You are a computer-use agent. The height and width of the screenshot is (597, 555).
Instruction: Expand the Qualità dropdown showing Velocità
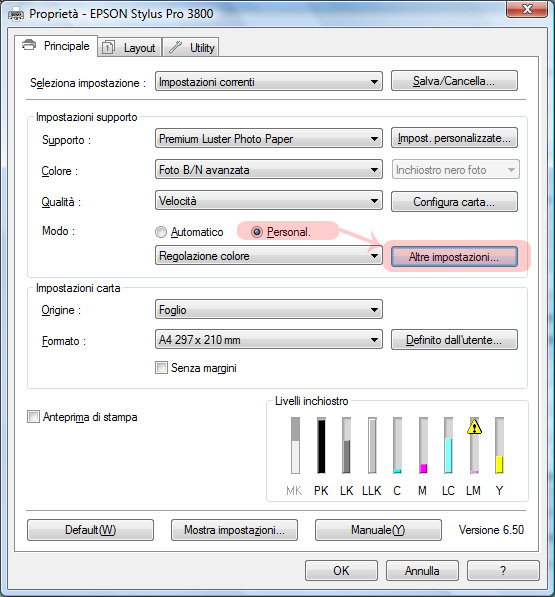click(269, 200)
